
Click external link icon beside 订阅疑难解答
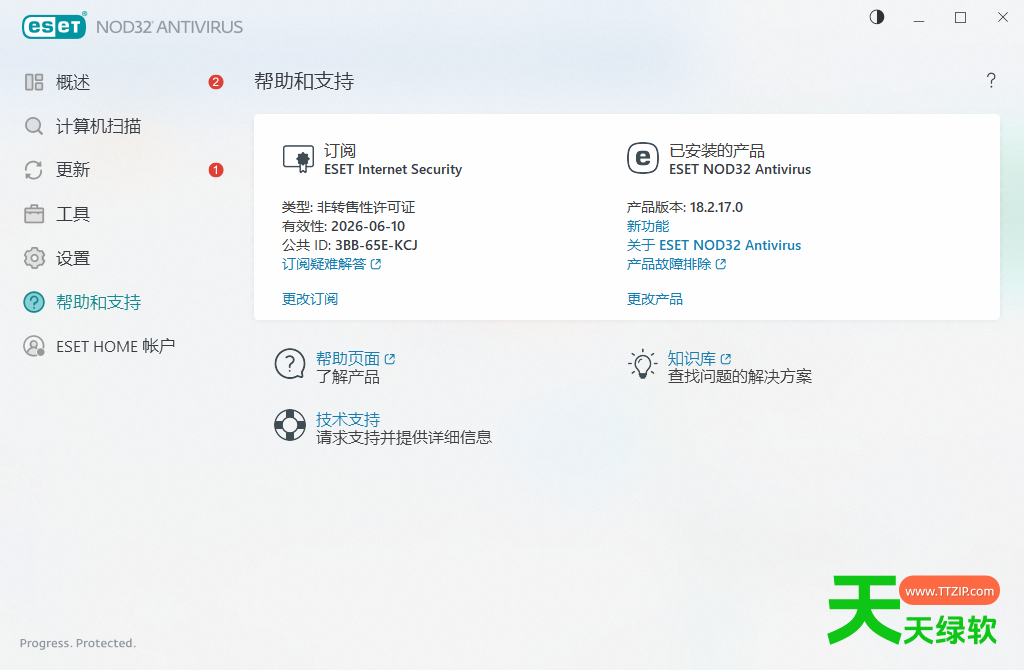coord(376,264)
